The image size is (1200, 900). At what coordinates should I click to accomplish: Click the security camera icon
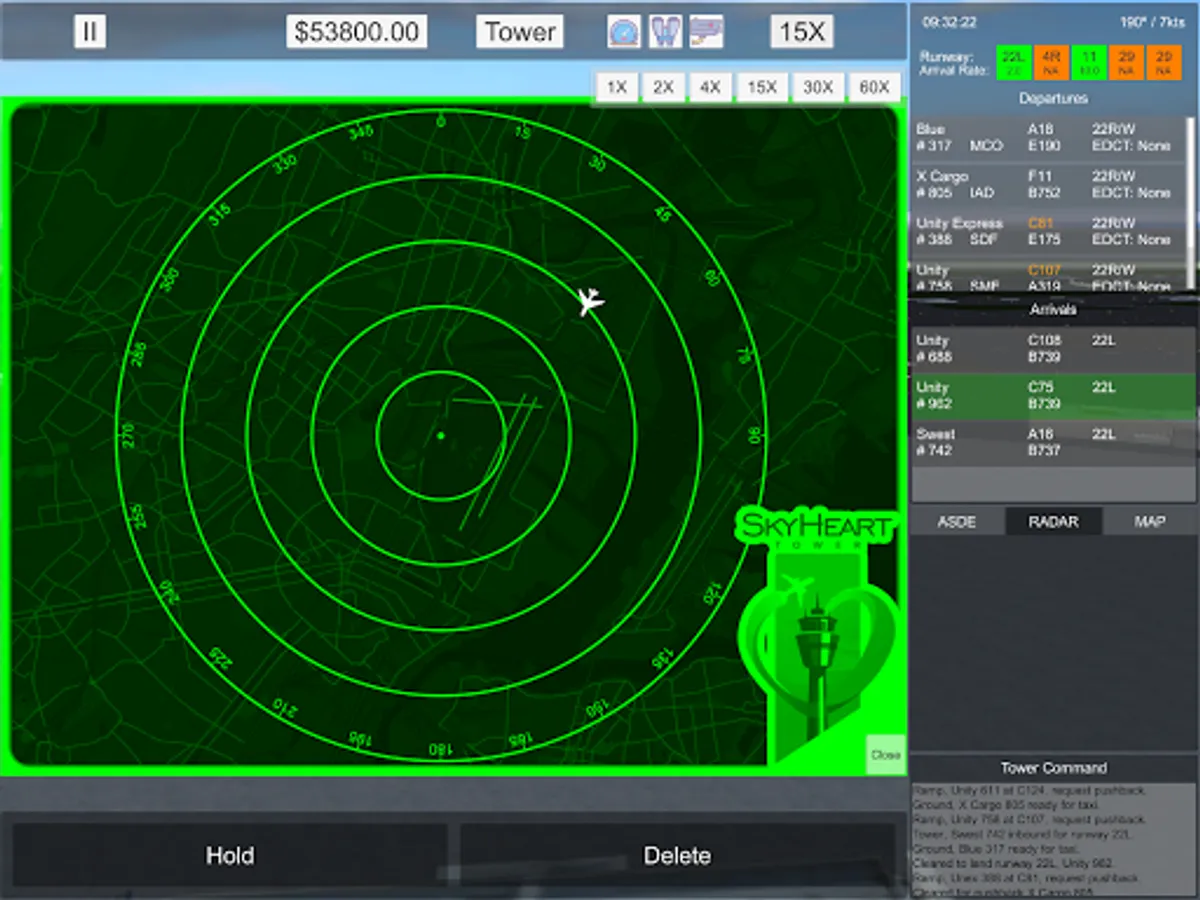706,31
